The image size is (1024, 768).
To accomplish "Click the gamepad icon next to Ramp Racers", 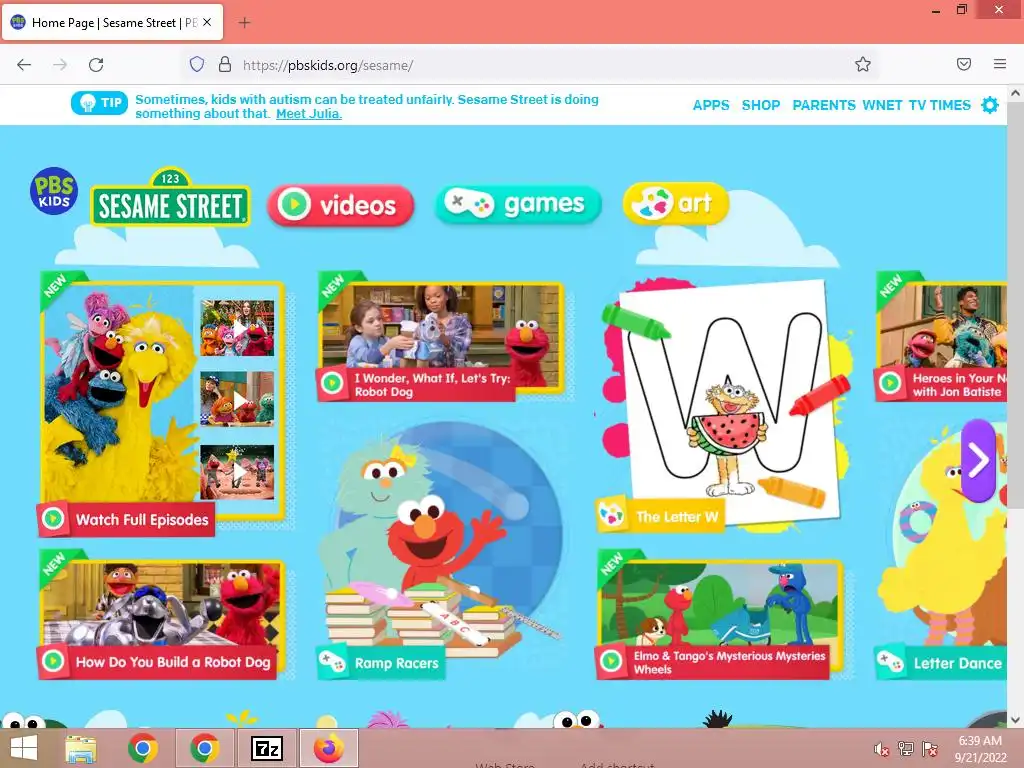I will click(x=332, y=663).
